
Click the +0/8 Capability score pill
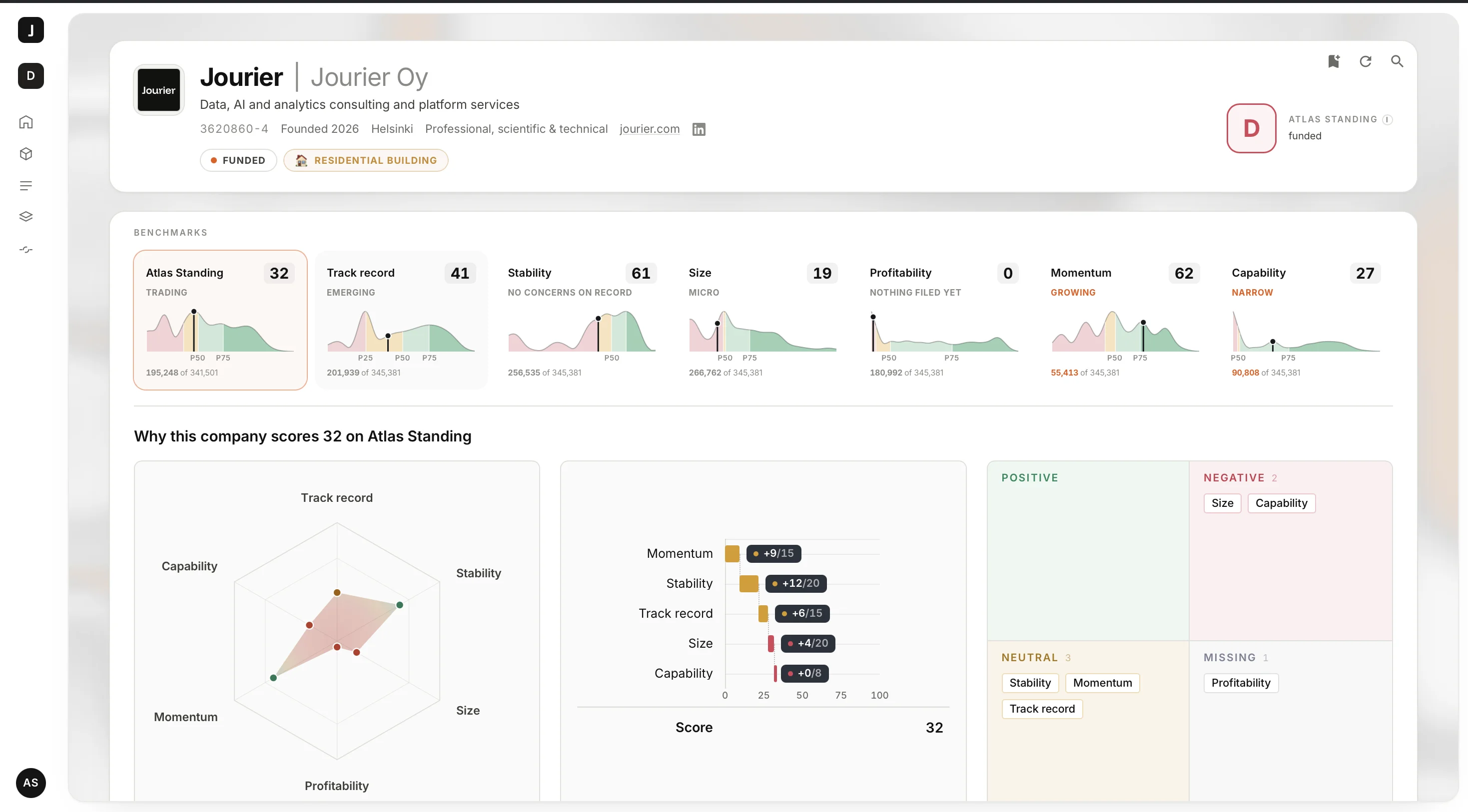click(x=804, y=674)
